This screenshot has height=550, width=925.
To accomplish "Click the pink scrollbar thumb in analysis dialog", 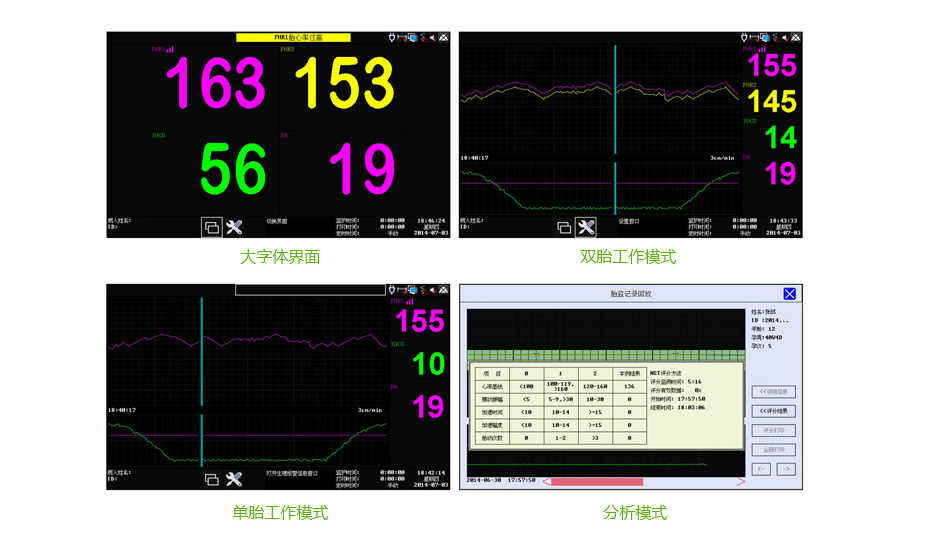I will coord(597,482).
